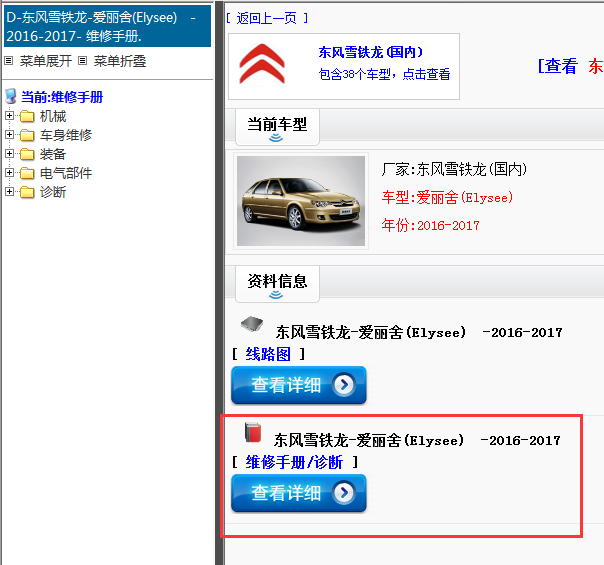The image size is (604, 565).
Task: Click the gold Elysee car thumbnail
Action: click(301, 201)
